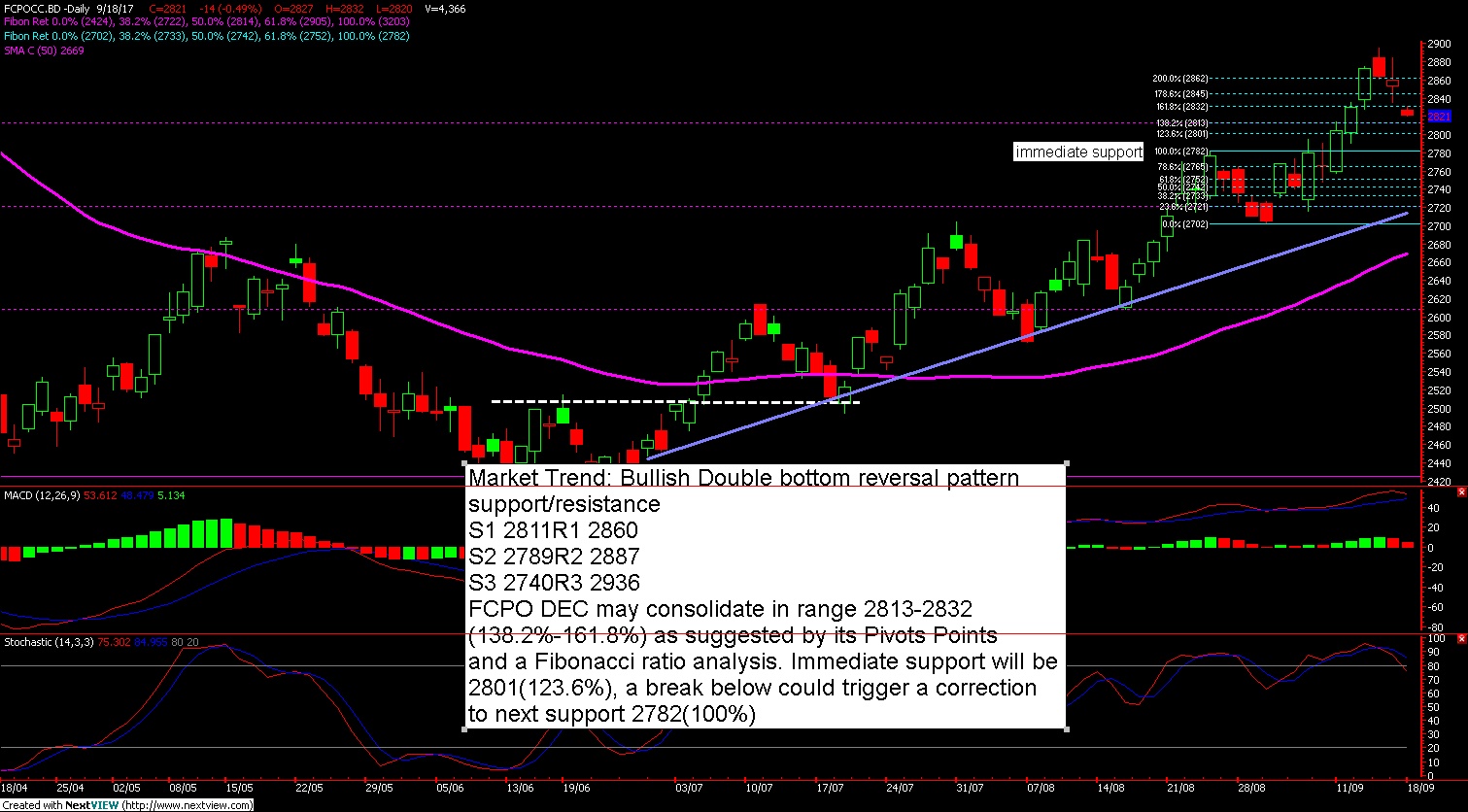Click the 05/06 date axis label
This screenshot has height=812, width=1468.
coord(450,788)
